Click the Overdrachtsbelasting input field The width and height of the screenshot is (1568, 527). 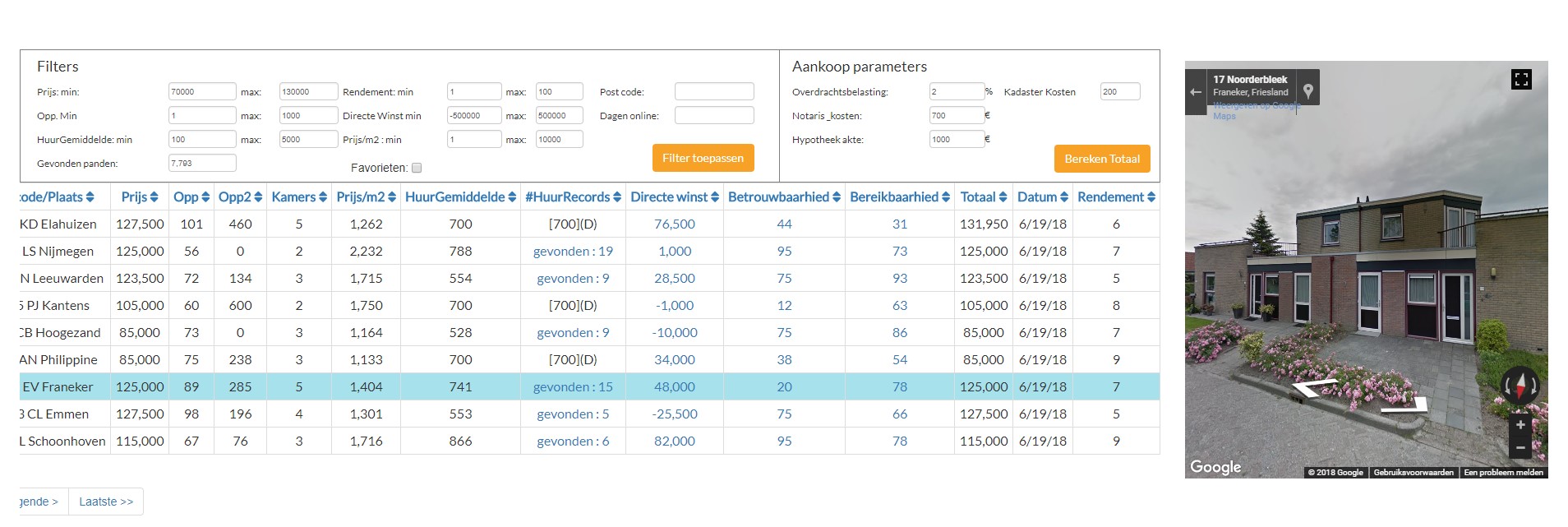click(956, 92)
